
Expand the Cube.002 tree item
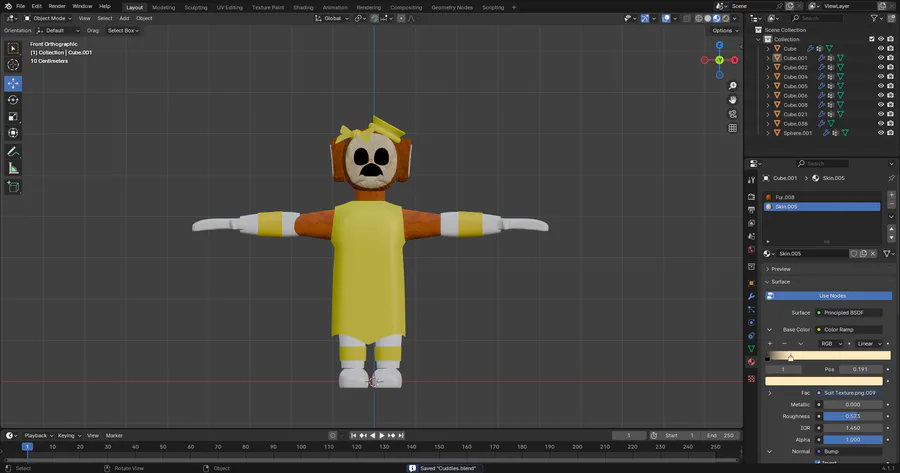click(768, 67)
